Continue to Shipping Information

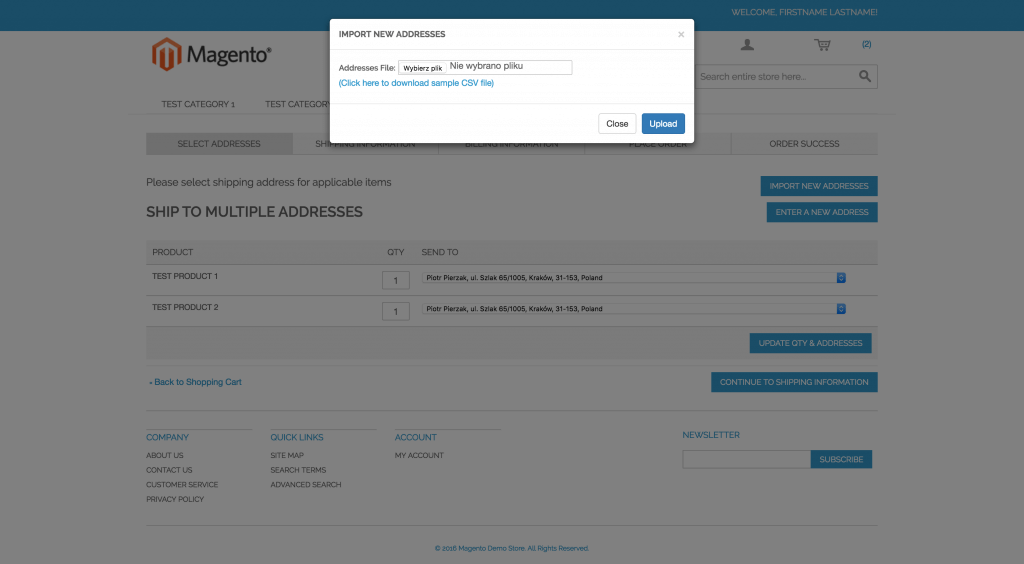[x=794, y=382]
